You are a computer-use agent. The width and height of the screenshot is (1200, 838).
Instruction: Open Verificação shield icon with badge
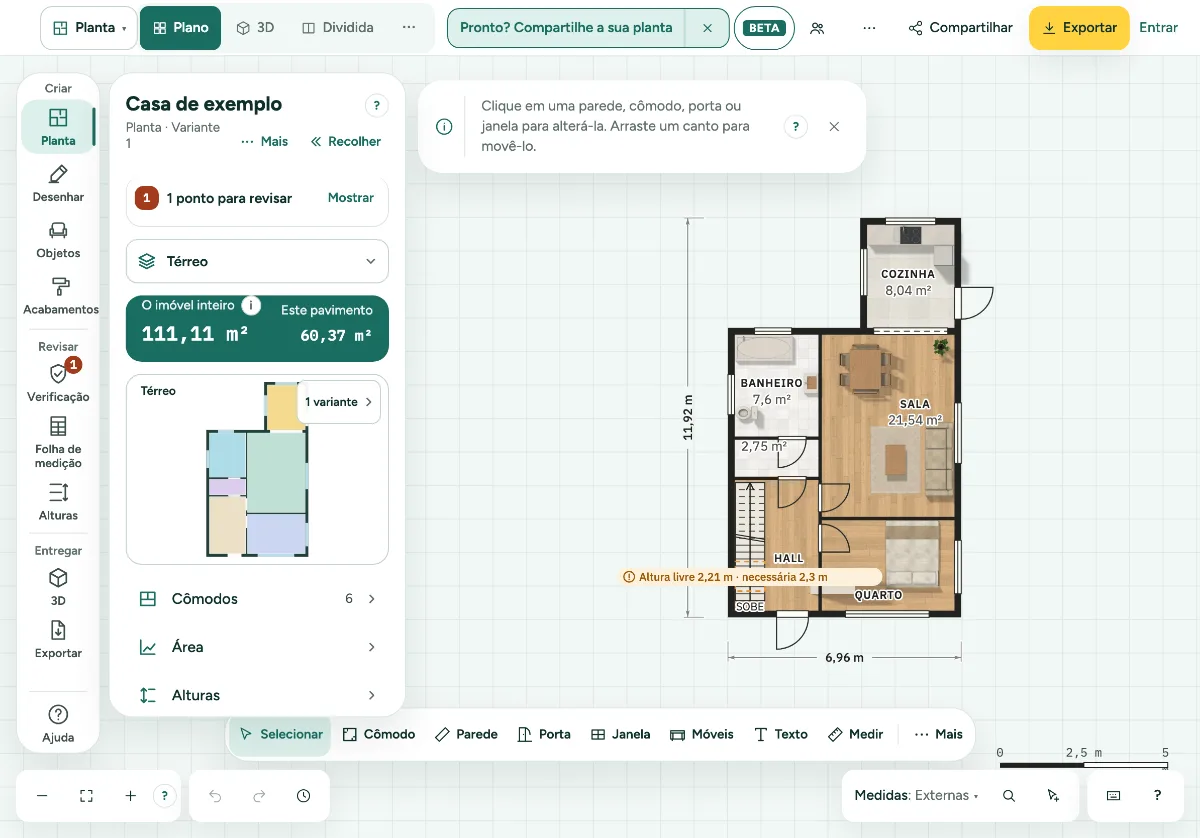[x=60, y=372]
